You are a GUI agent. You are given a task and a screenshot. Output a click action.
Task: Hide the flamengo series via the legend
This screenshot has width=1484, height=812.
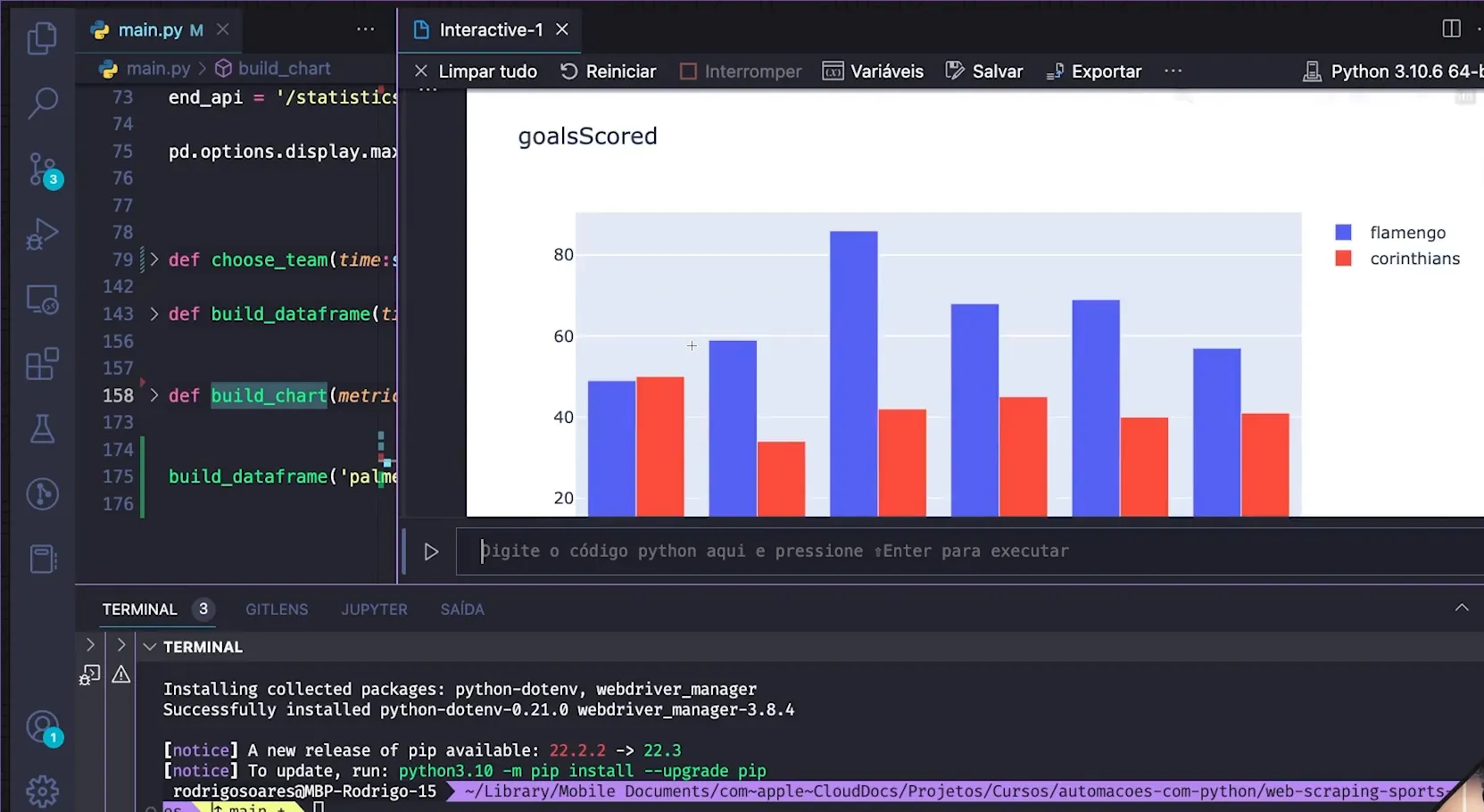point(1406,231)
